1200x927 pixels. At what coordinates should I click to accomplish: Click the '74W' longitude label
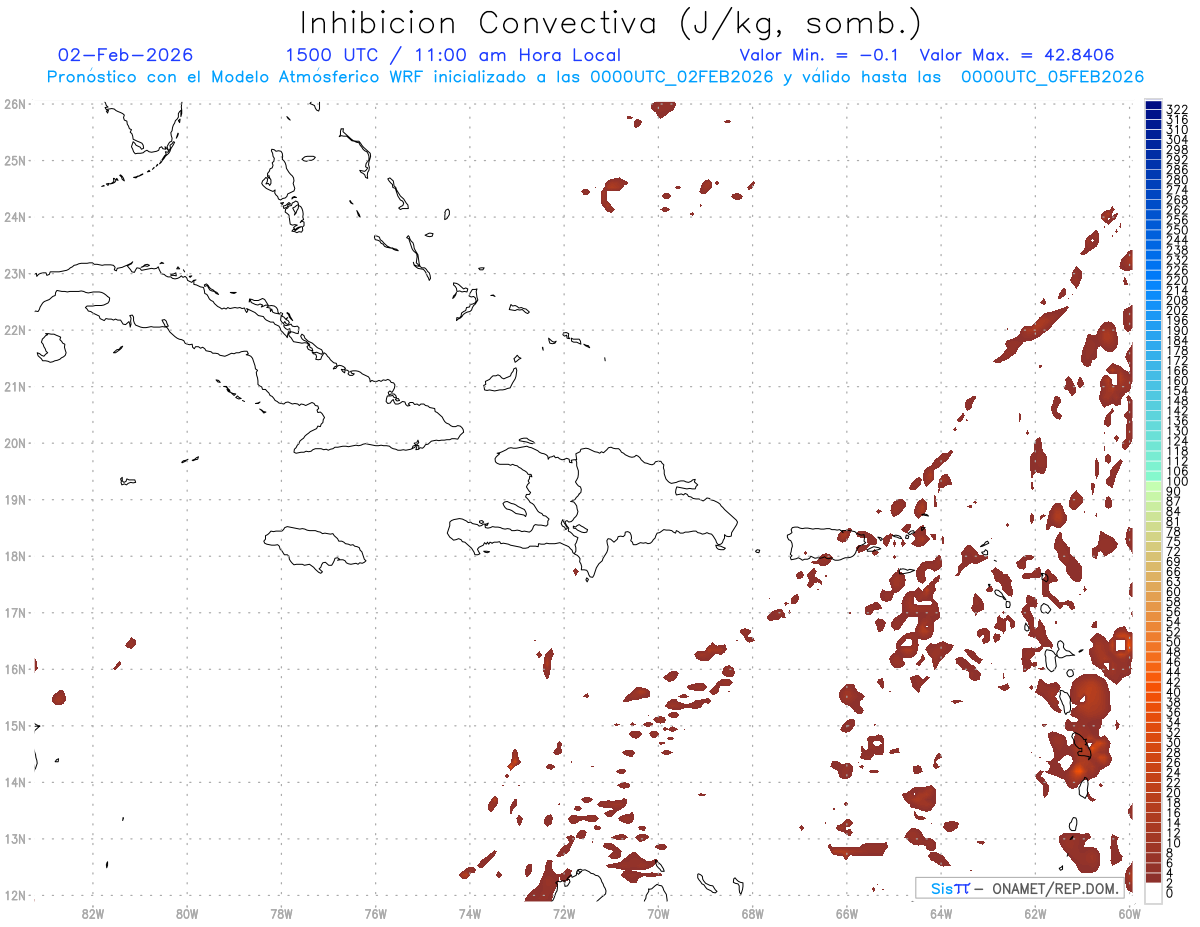click(x=469, y=913)
